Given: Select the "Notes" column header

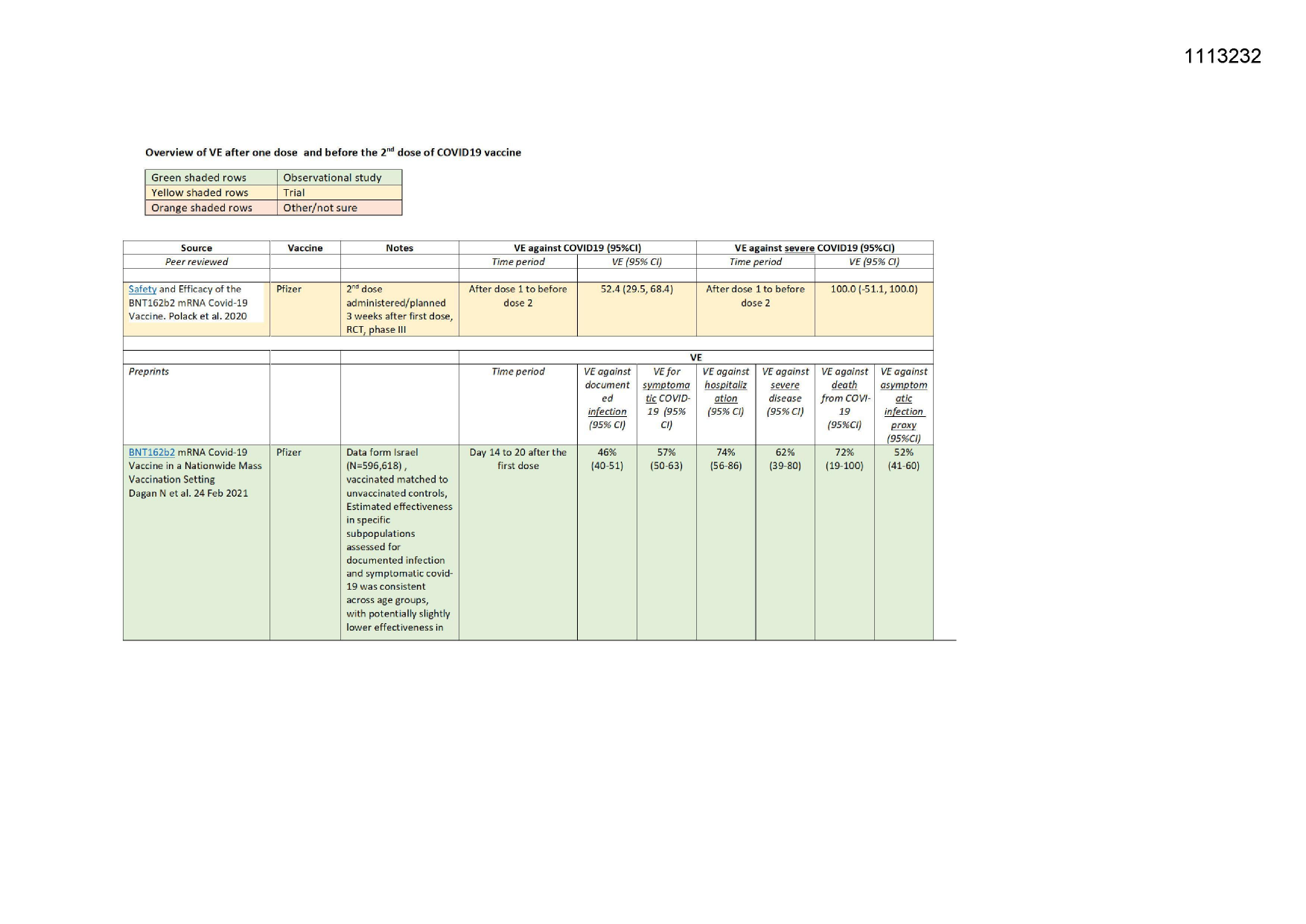Looking at the screenshot, I should click(x=399, y=248).
